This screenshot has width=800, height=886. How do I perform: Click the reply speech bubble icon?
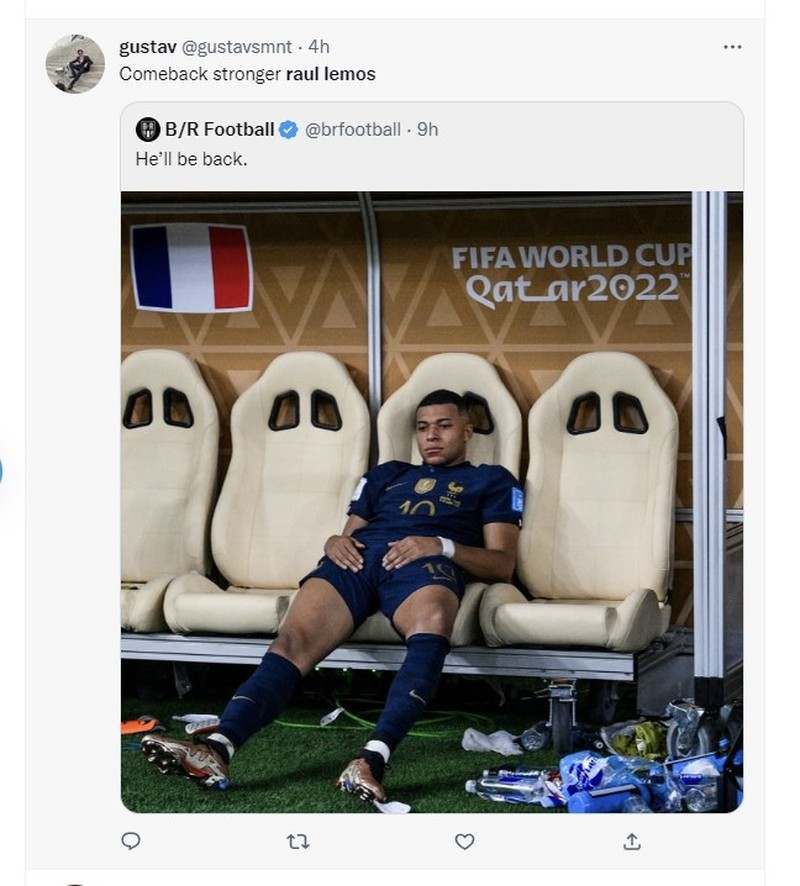tap(130, 843)
